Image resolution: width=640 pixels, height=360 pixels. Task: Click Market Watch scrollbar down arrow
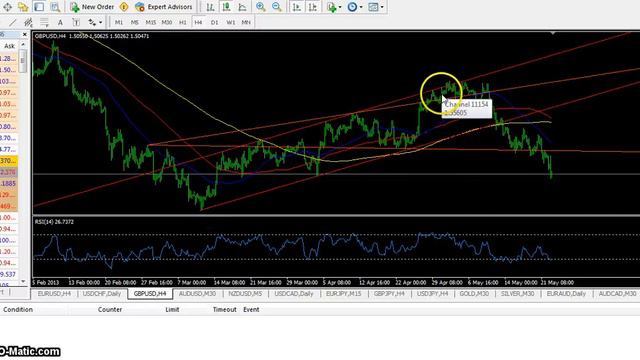point(23,281)
